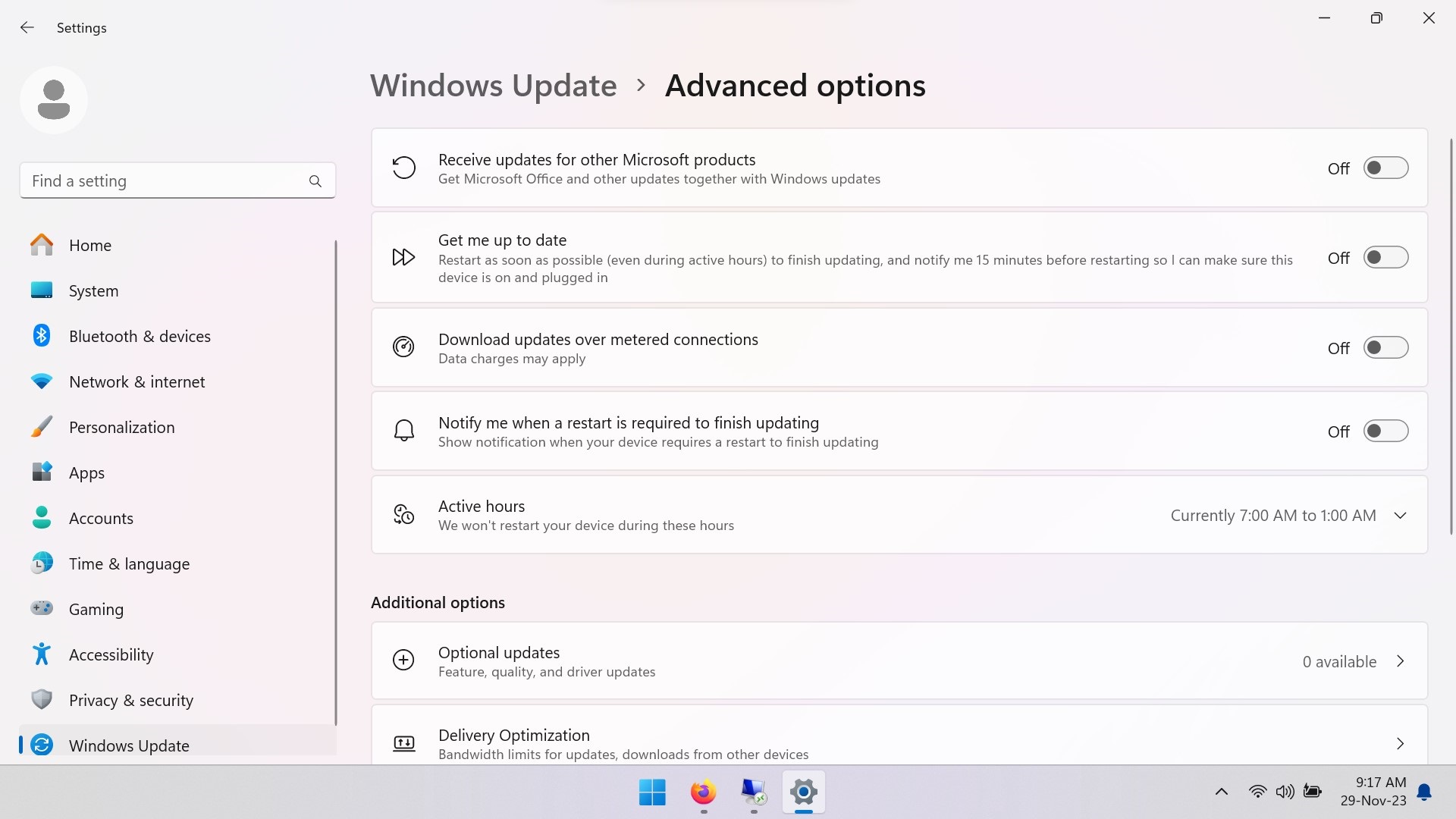Viewport: 1456px width, 819px height.
Task: Open Optional updates via right chevron
Action: 1401,661
